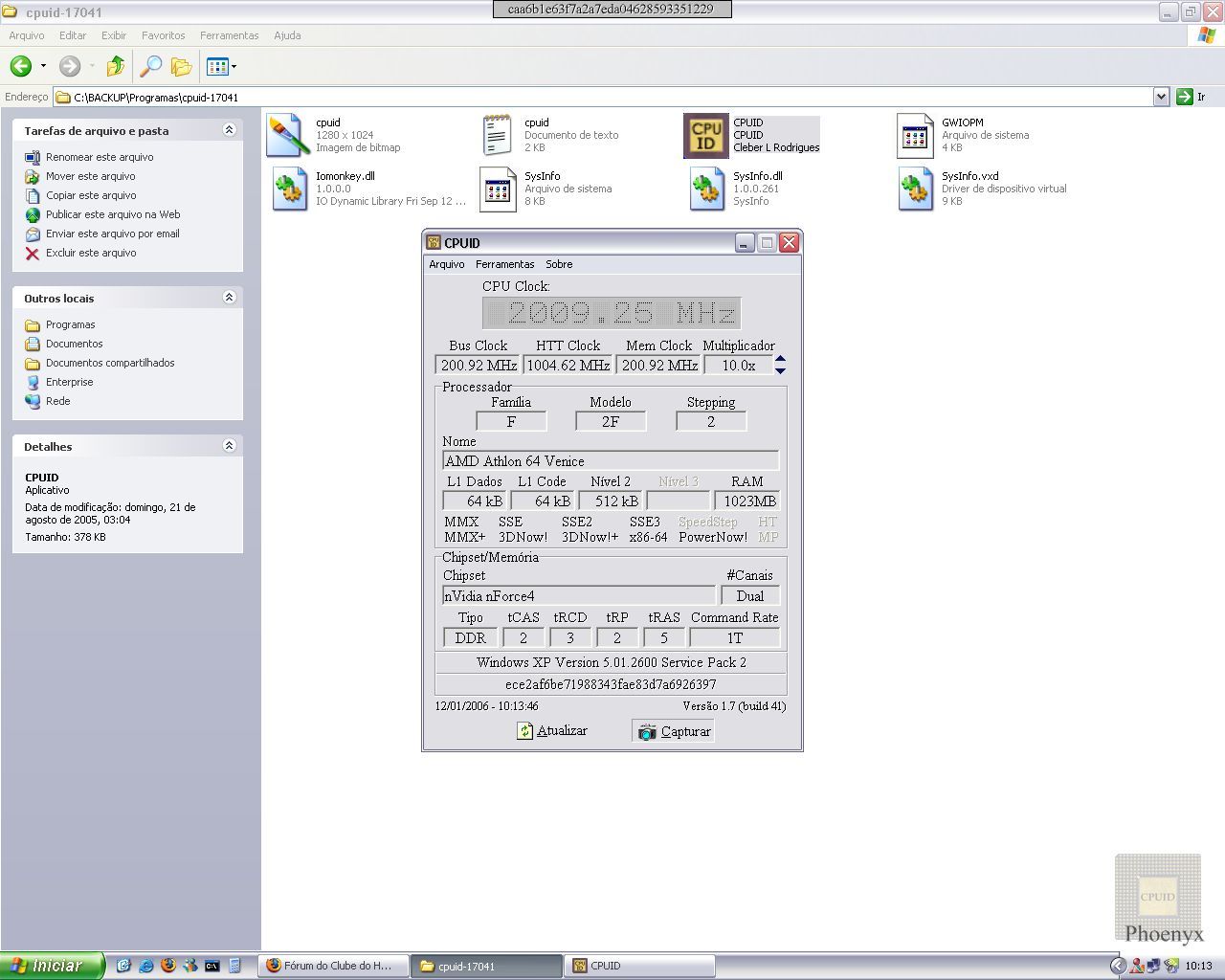Click the Capturar camera button
The width and height of the screenshot is (1225, 980).
[674, 731]
